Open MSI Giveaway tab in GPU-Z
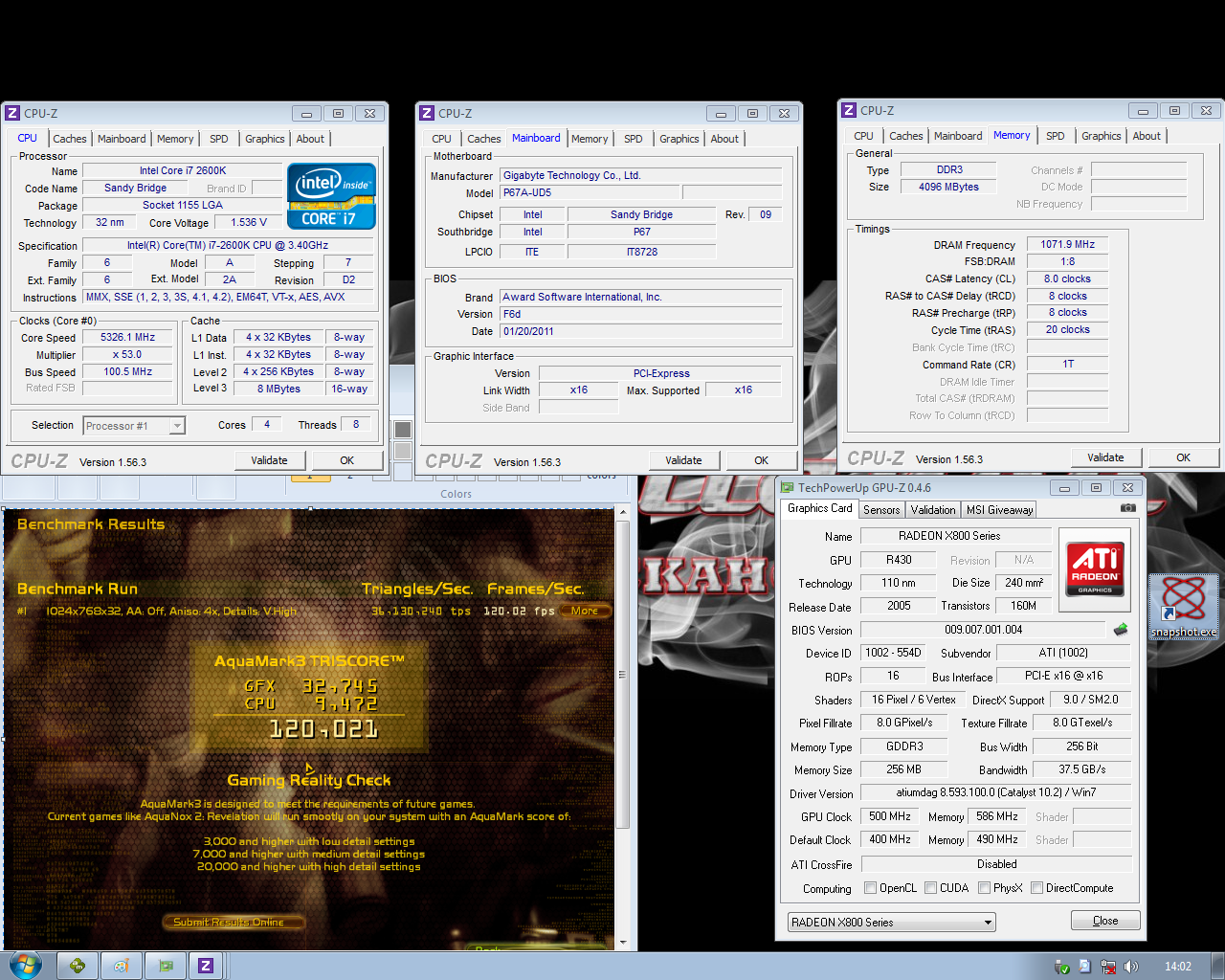 999,510
